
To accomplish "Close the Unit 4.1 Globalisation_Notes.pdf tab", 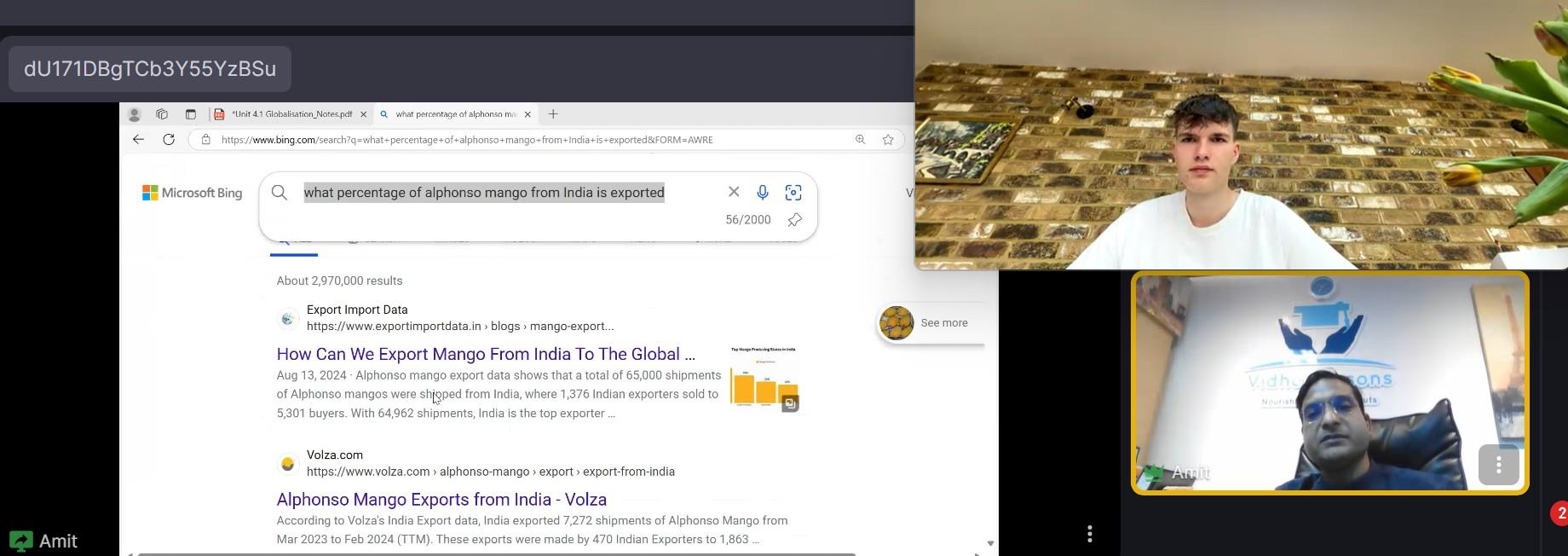I will [364, 114].
